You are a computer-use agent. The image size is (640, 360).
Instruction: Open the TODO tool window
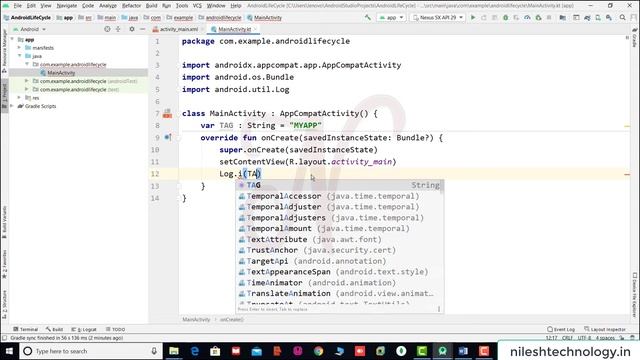tap(115, 329)
